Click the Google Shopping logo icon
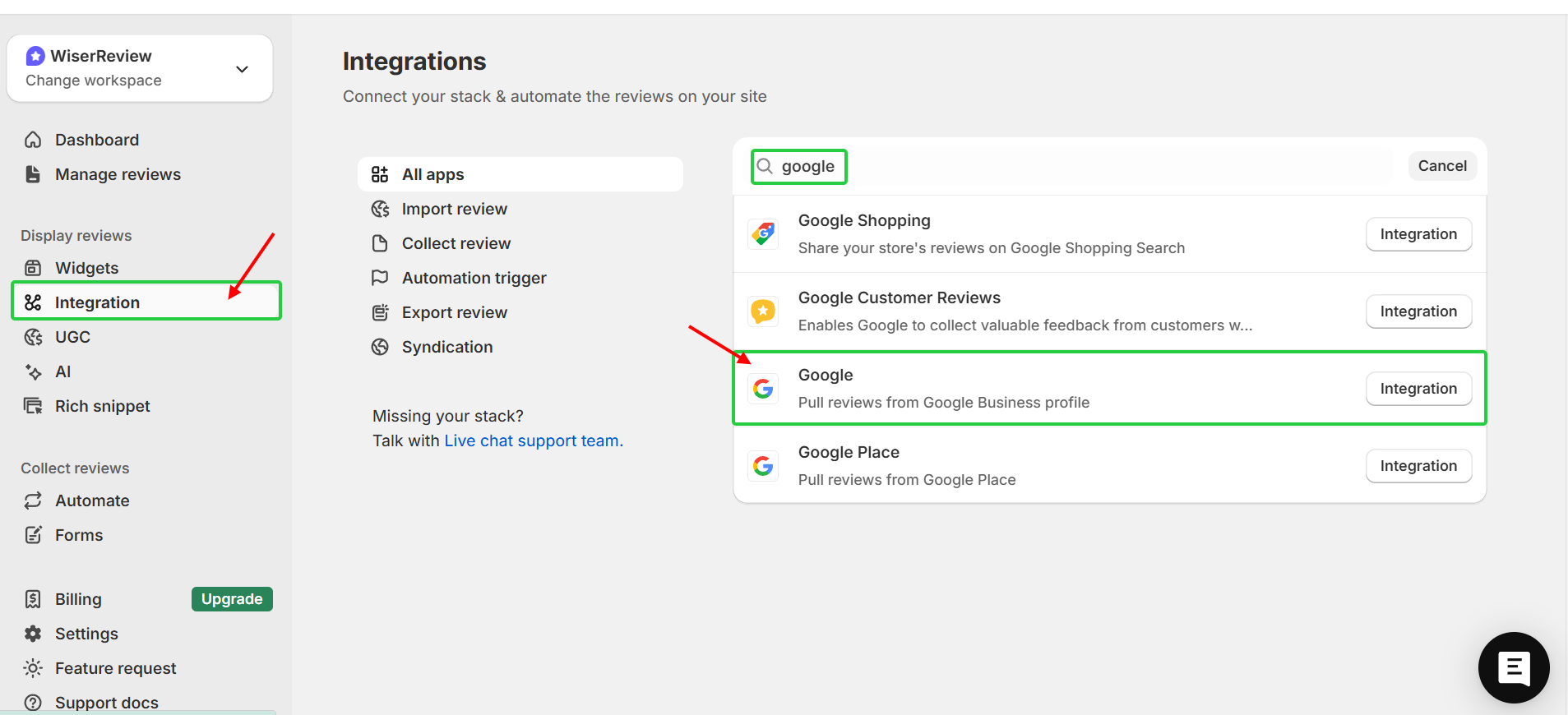 [x=763, y=234]
